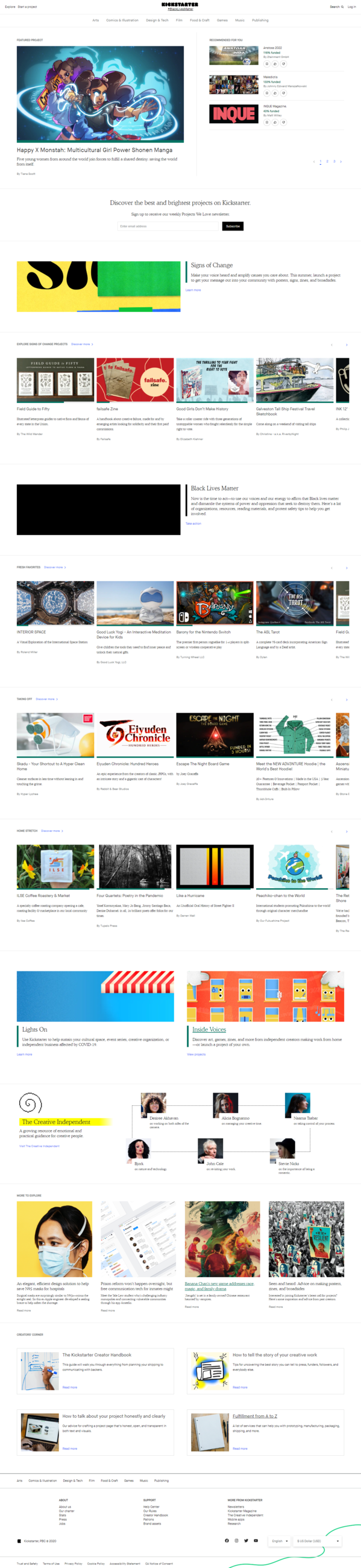Open Newsletters link in footer
Viewport: 361px width, 1568px height.
pyautogui.click(x=236, y=1507)
